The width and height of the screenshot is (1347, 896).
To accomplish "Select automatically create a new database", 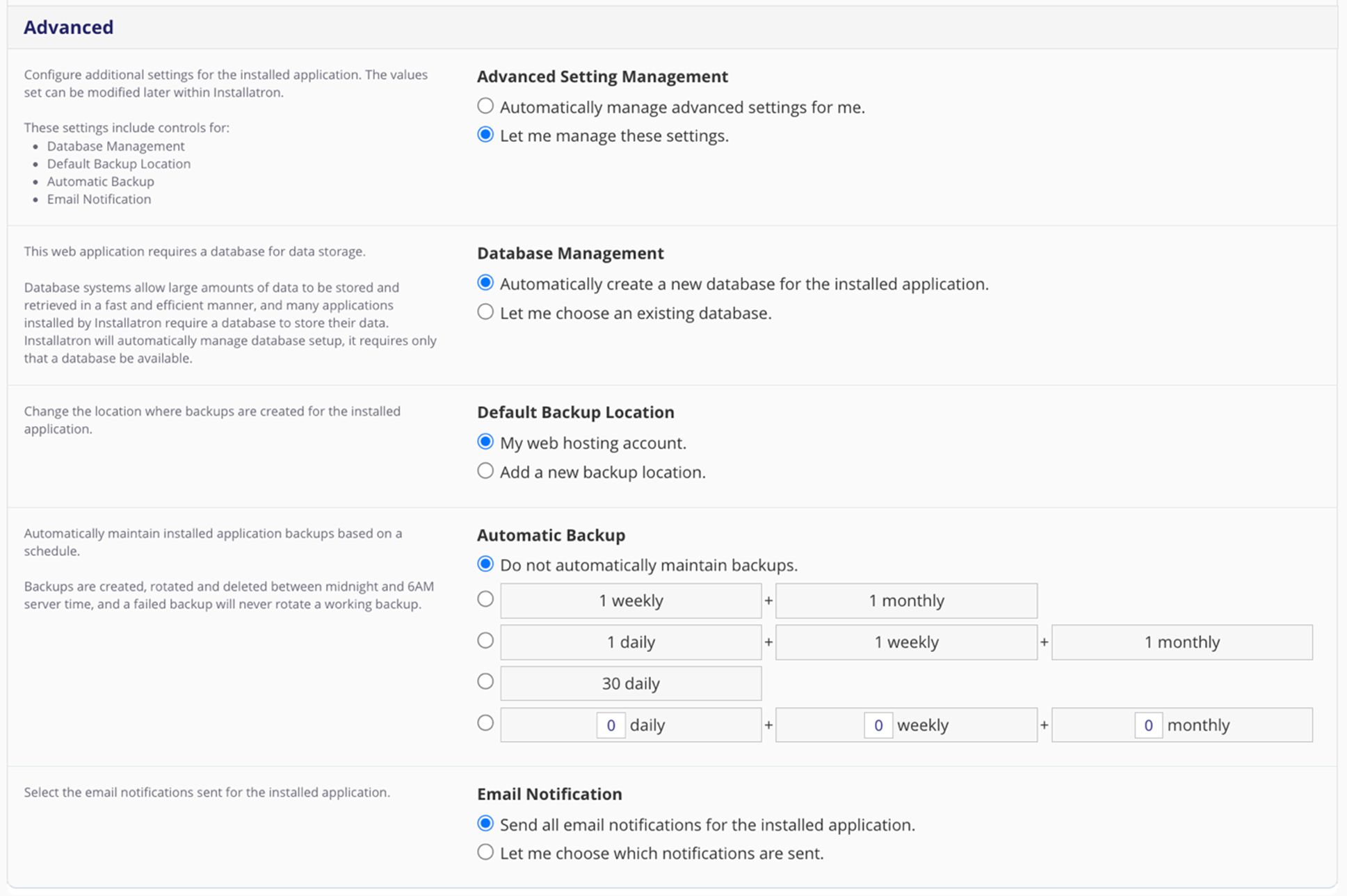I will (x=485, y=283).
